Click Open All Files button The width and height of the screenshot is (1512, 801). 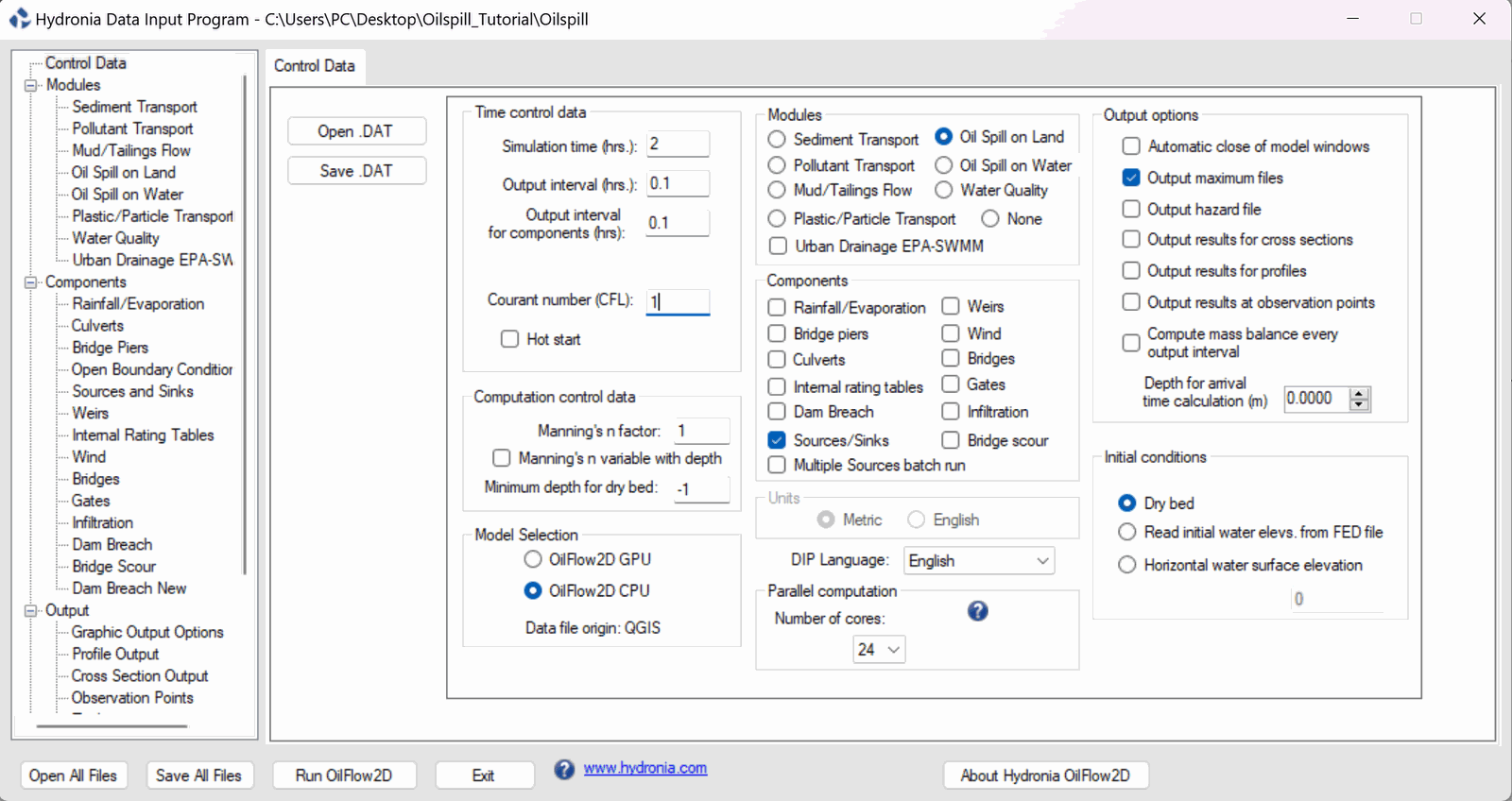74,775
